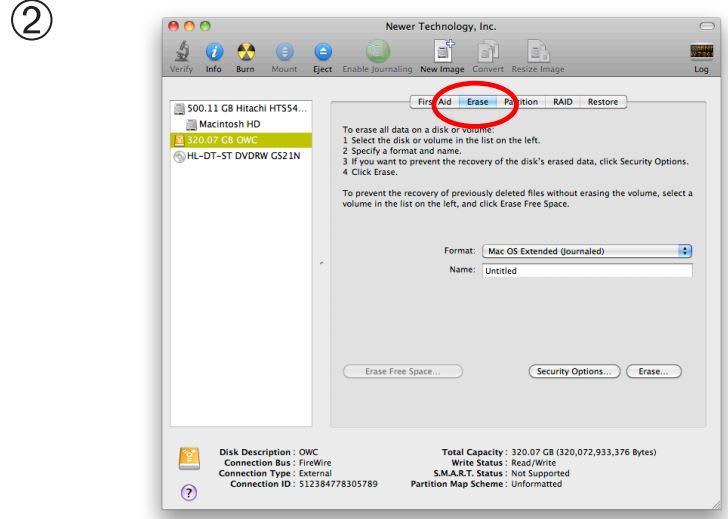Click the S.M.A.R.T. Status value Not Supported
Viewport: 728px width, 519px height.
pyautogui.click(x=540, y=473)
